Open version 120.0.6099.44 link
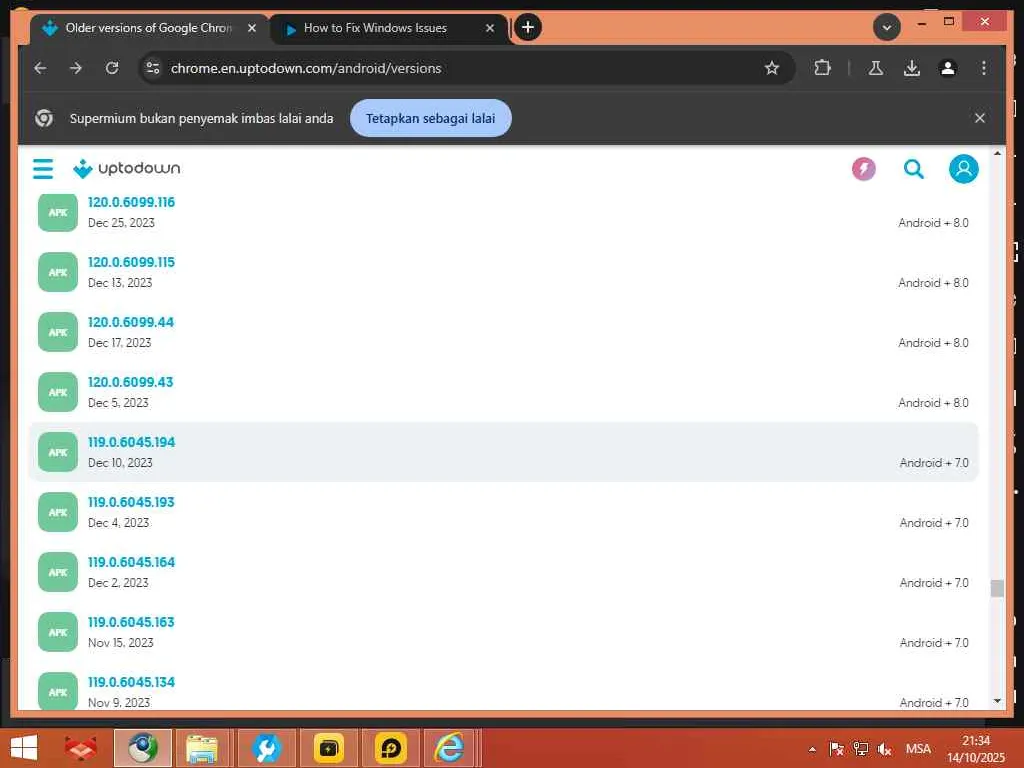 [131, 323]
